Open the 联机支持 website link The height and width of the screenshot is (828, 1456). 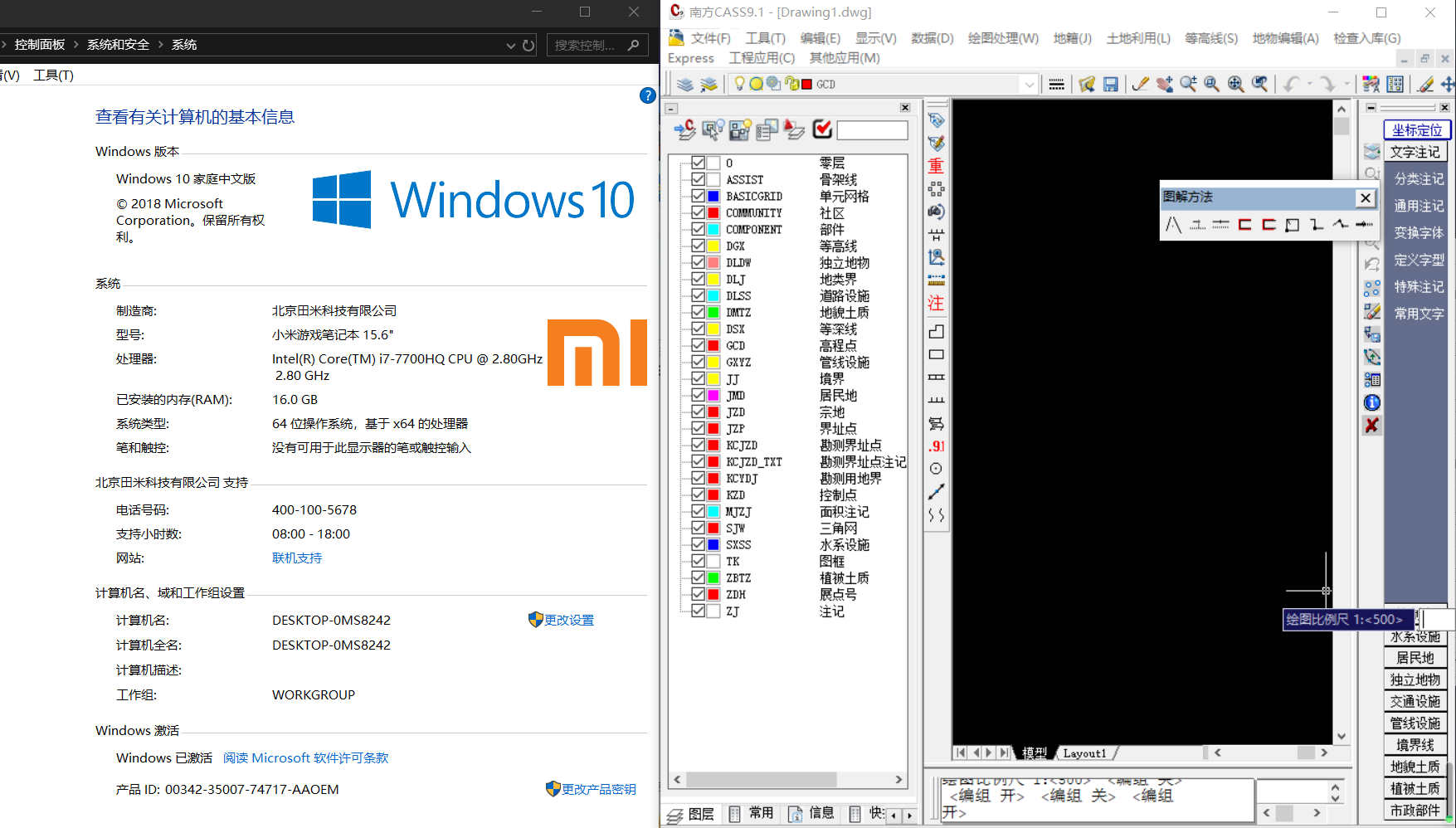[297, 558]
